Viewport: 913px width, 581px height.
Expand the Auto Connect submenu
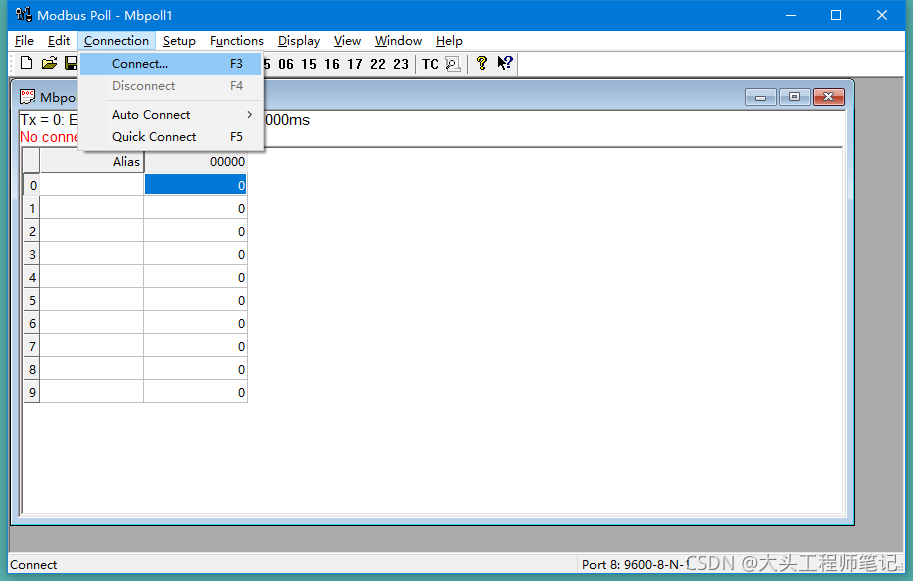(171, 115)
